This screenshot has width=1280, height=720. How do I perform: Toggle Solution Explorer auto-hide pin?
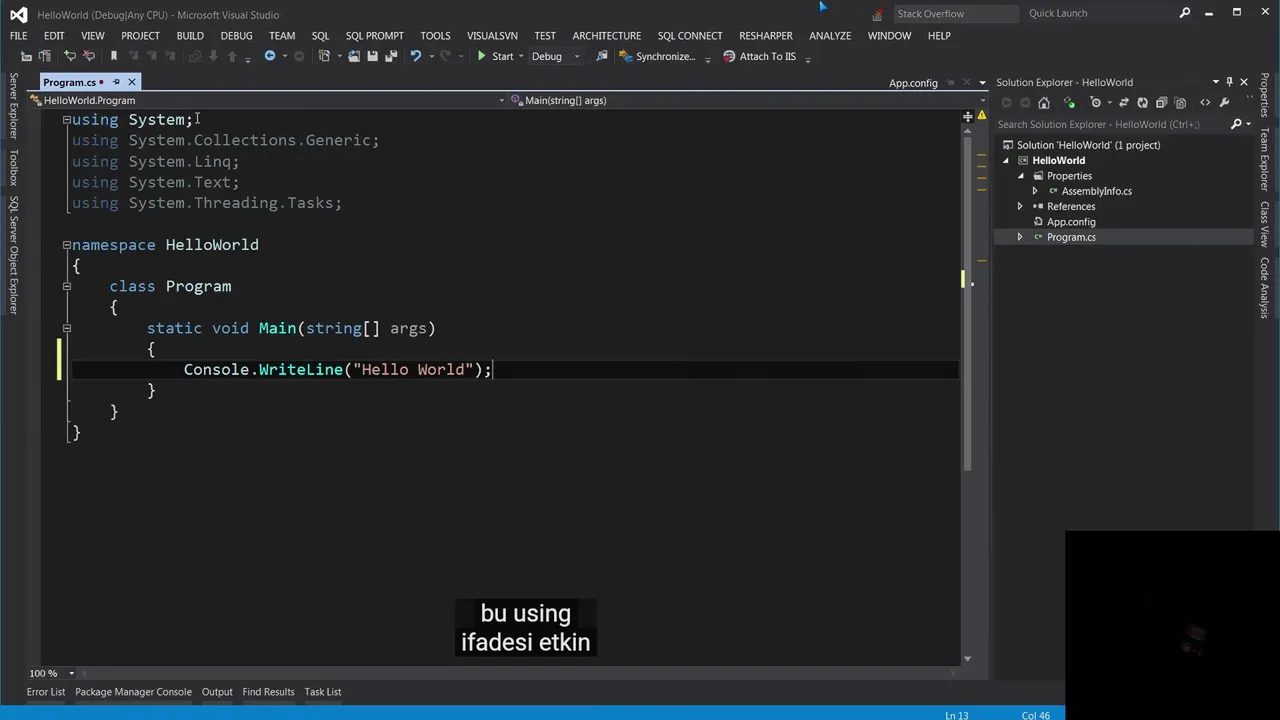click(x=1229, y=82)
